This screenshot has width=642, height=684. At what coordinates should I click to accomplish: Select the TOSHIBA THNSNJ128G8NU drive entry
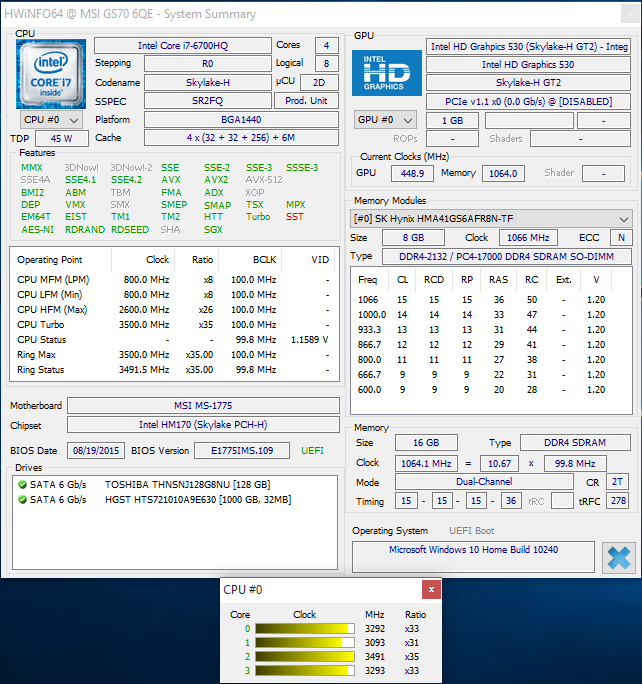click(x=174, y=485)
